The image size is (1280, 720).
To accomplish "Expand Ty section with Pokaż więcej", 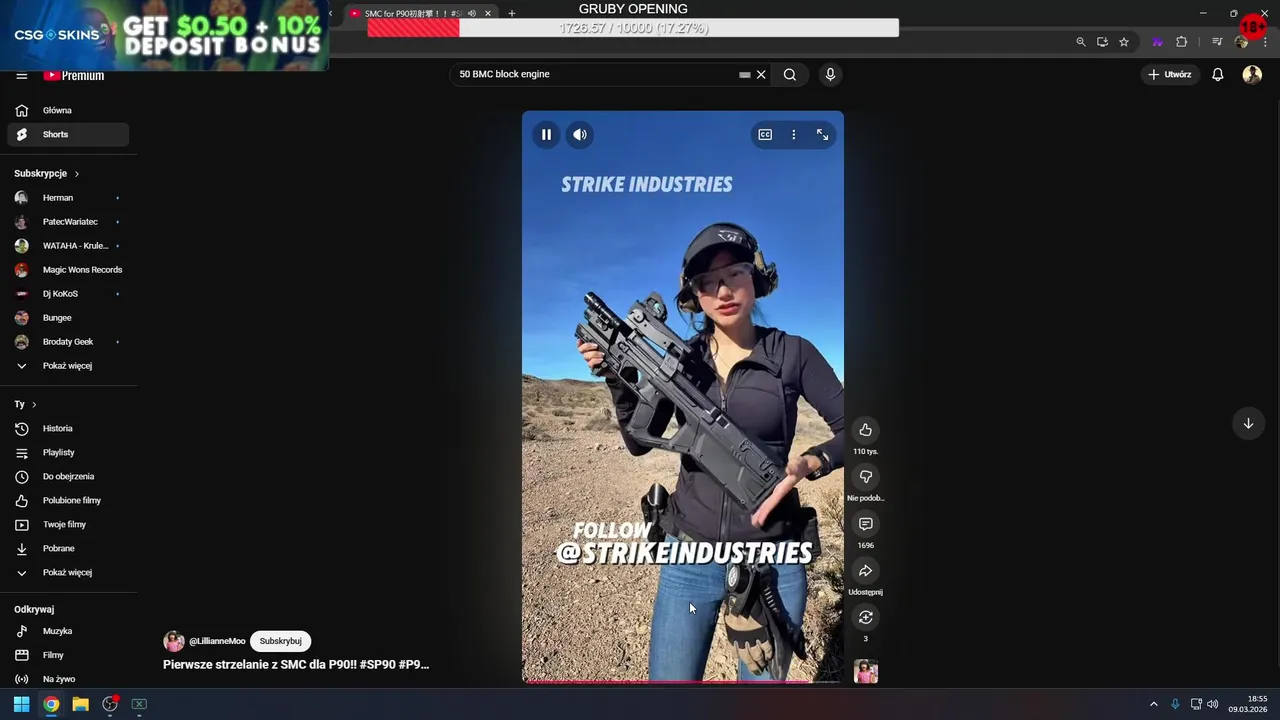I will point(68,572).
